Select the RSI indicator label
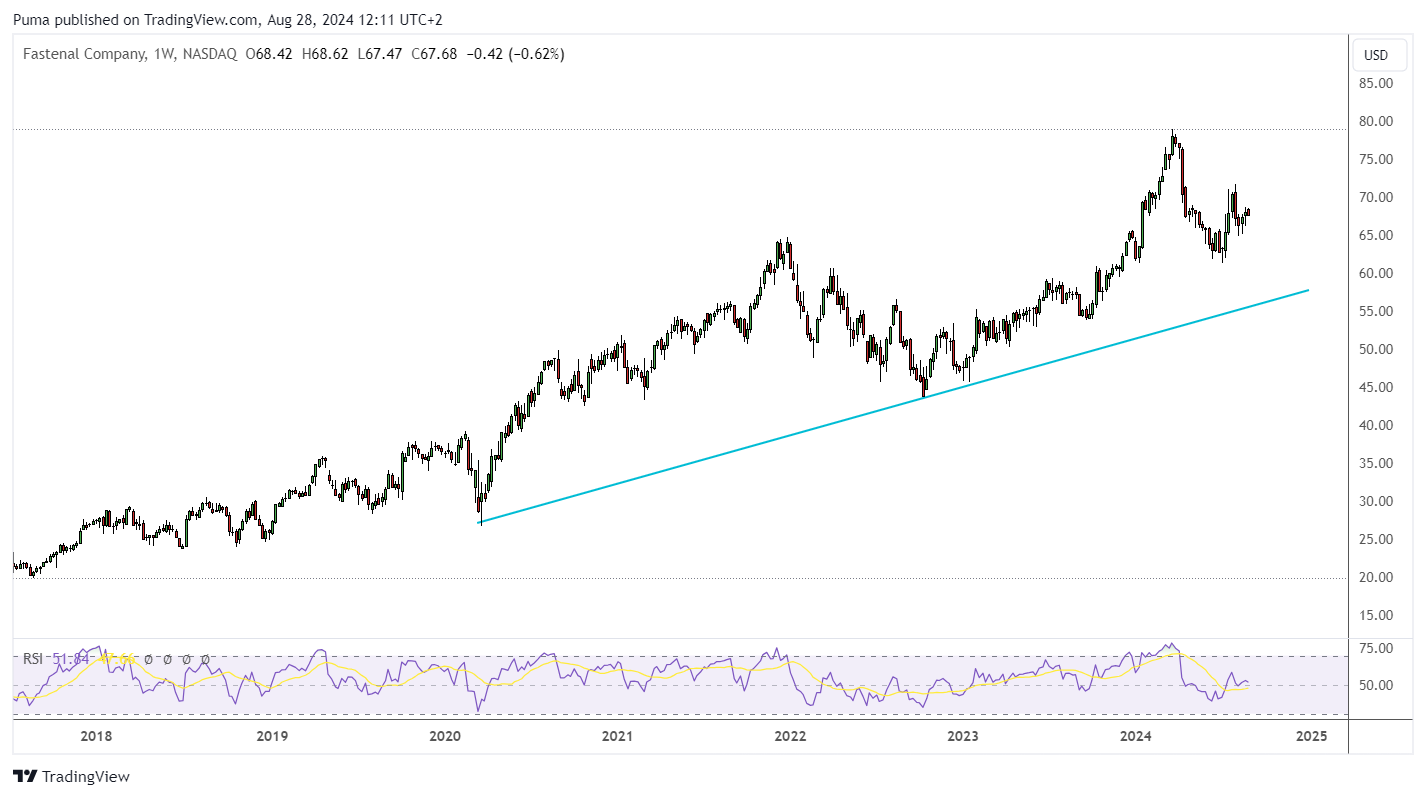1426x798 pixels. (x=33, y=659)
